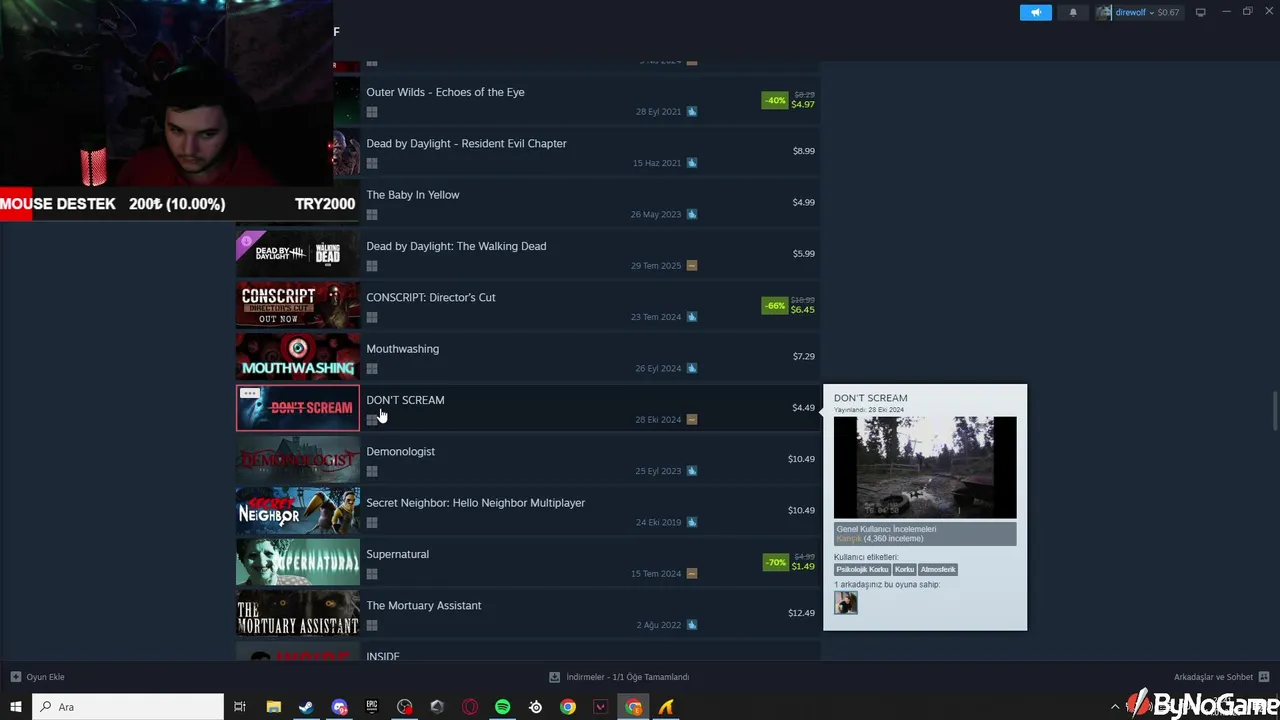Enter Big Picture mode via monitor icon
The height and width of the screenshot is (720, 1280).
click(1201, 12)
